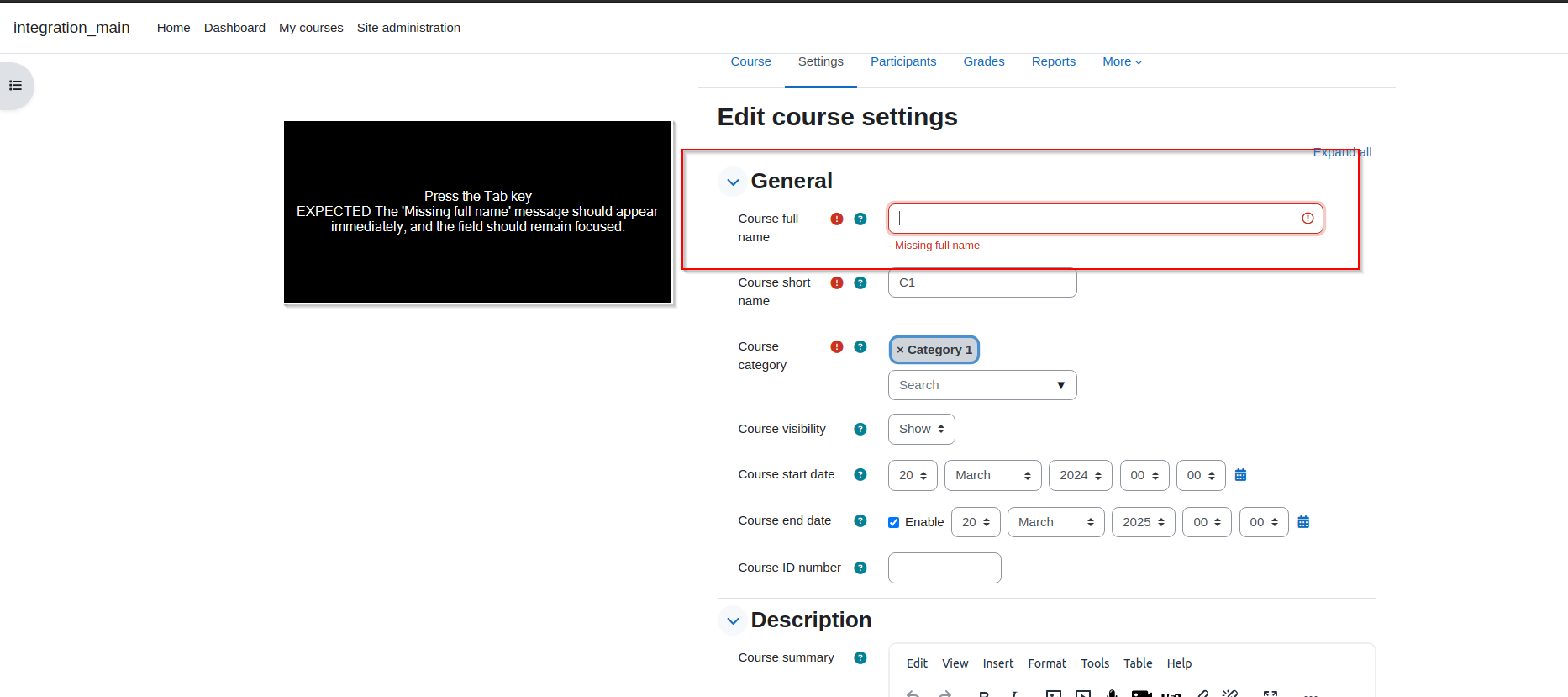This screenshot has width=1568, height=697.
Task: Click error icon inside full name field
Action: (1308, 219)
